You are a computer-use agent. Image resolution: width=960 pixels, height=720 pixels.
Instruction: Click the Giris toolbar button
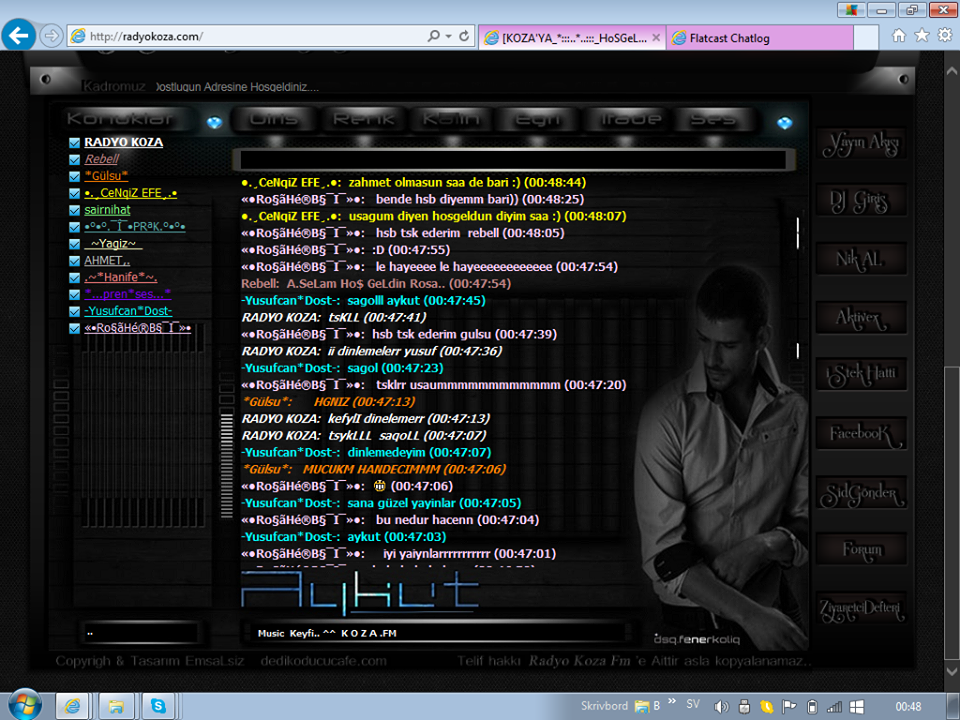[x=274, y=119]
